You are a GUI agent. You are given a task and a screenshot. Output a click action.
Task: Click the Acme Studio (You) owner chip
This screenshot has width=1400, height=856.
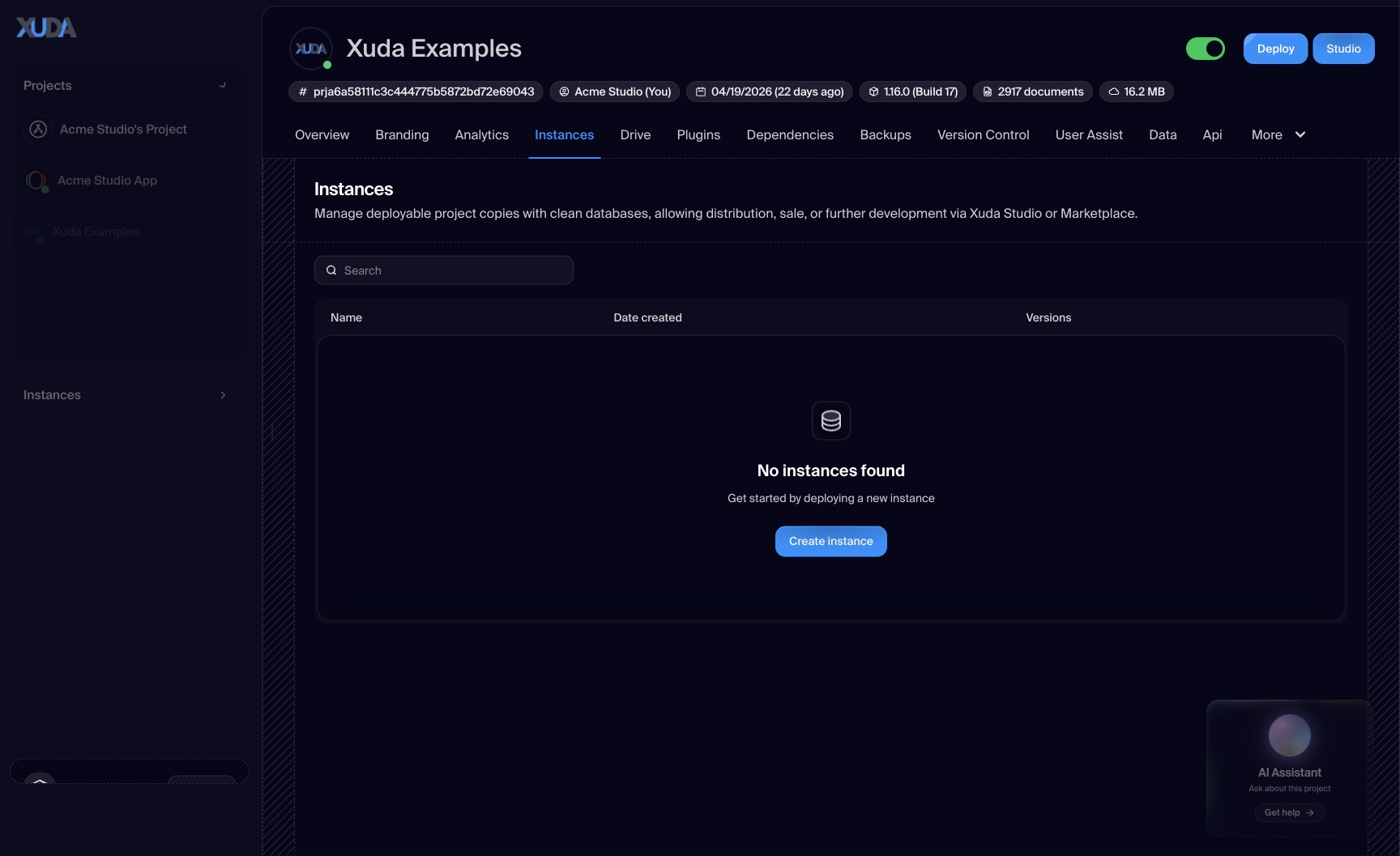click(x=615, y=92)
